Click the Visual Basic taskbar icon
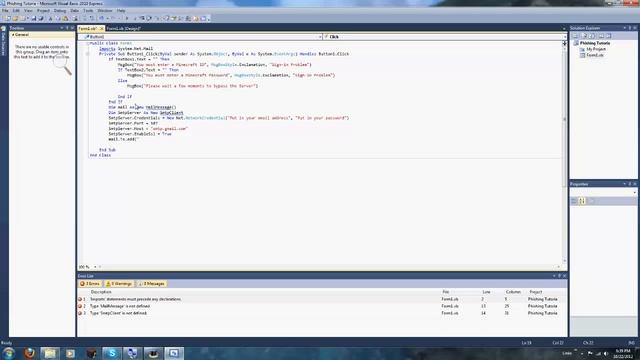Viewport: 640px width, 360px height. pos(174,353)
